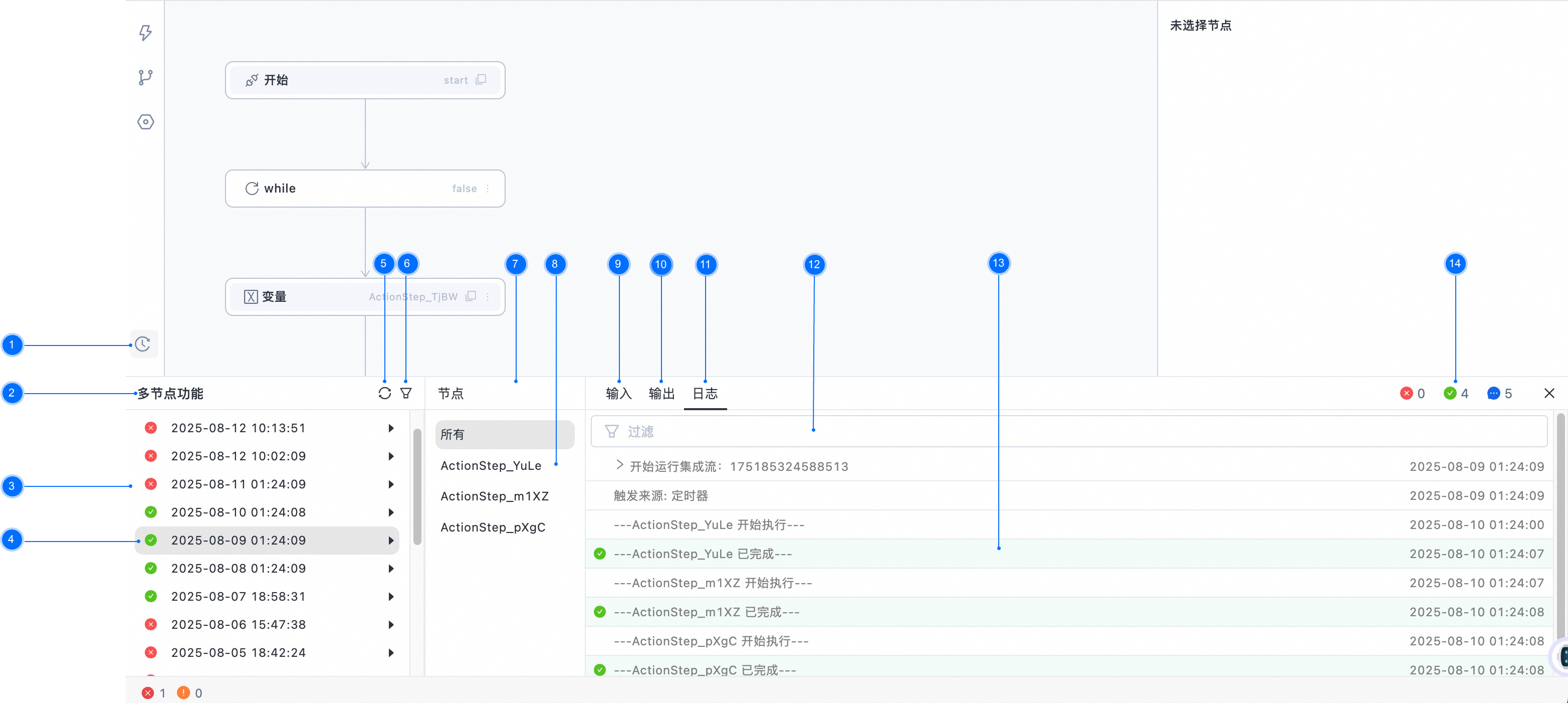The image size is (1568, 703).
Task: Open the hexagon settings sidebar icon
Action: (145, 122)
